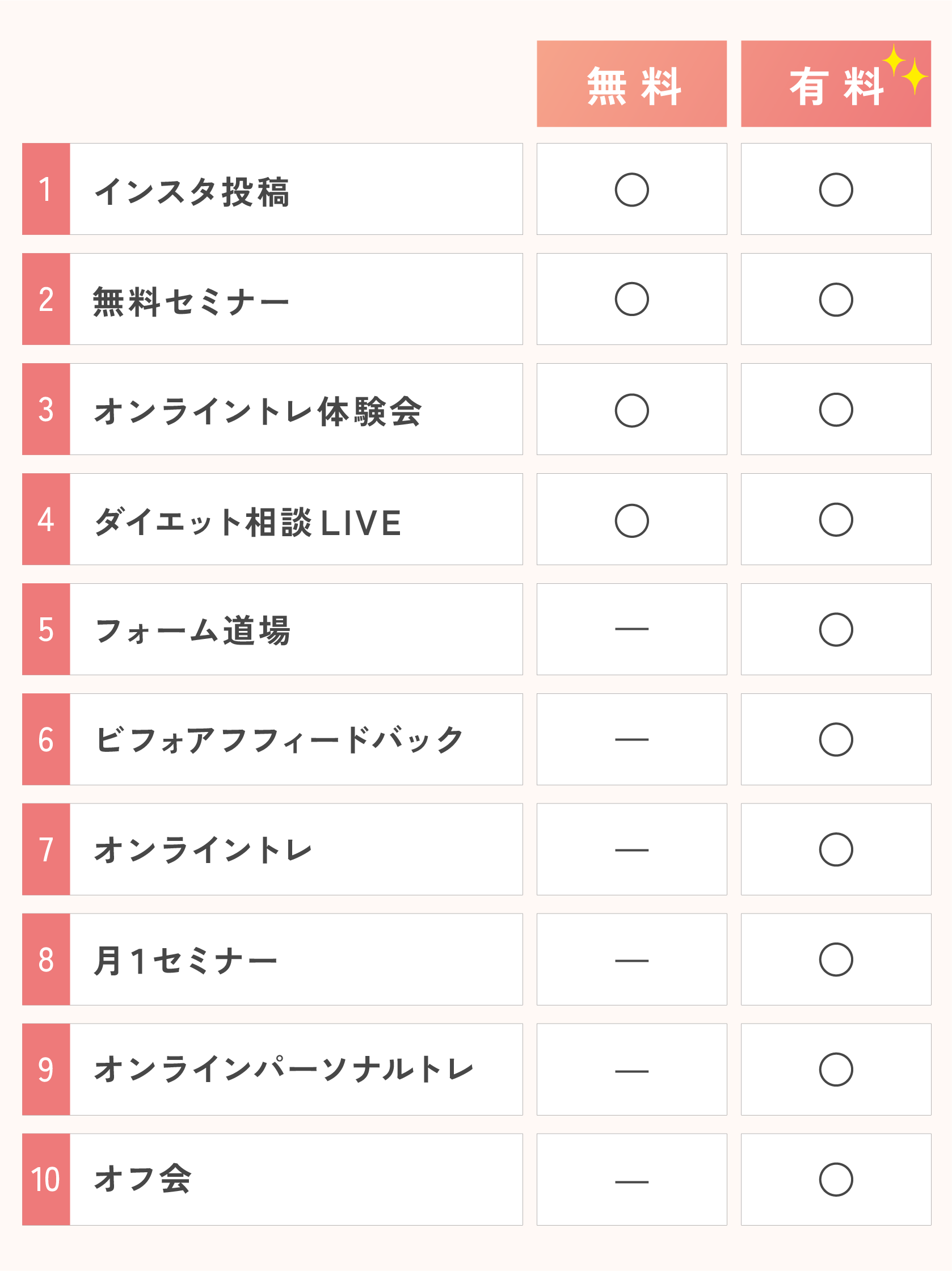
Task: Click the number 10 badge
Action: [46, 1180]
